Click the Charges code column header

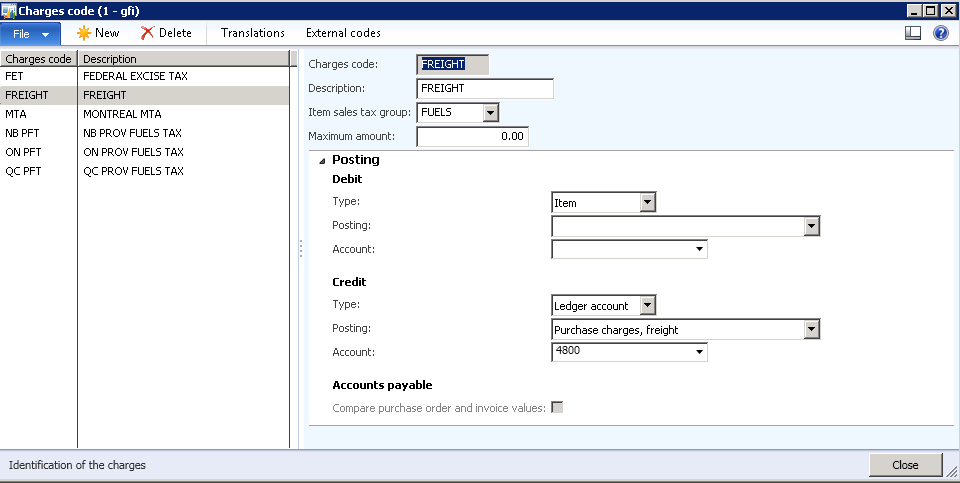(x=38, y=59)
